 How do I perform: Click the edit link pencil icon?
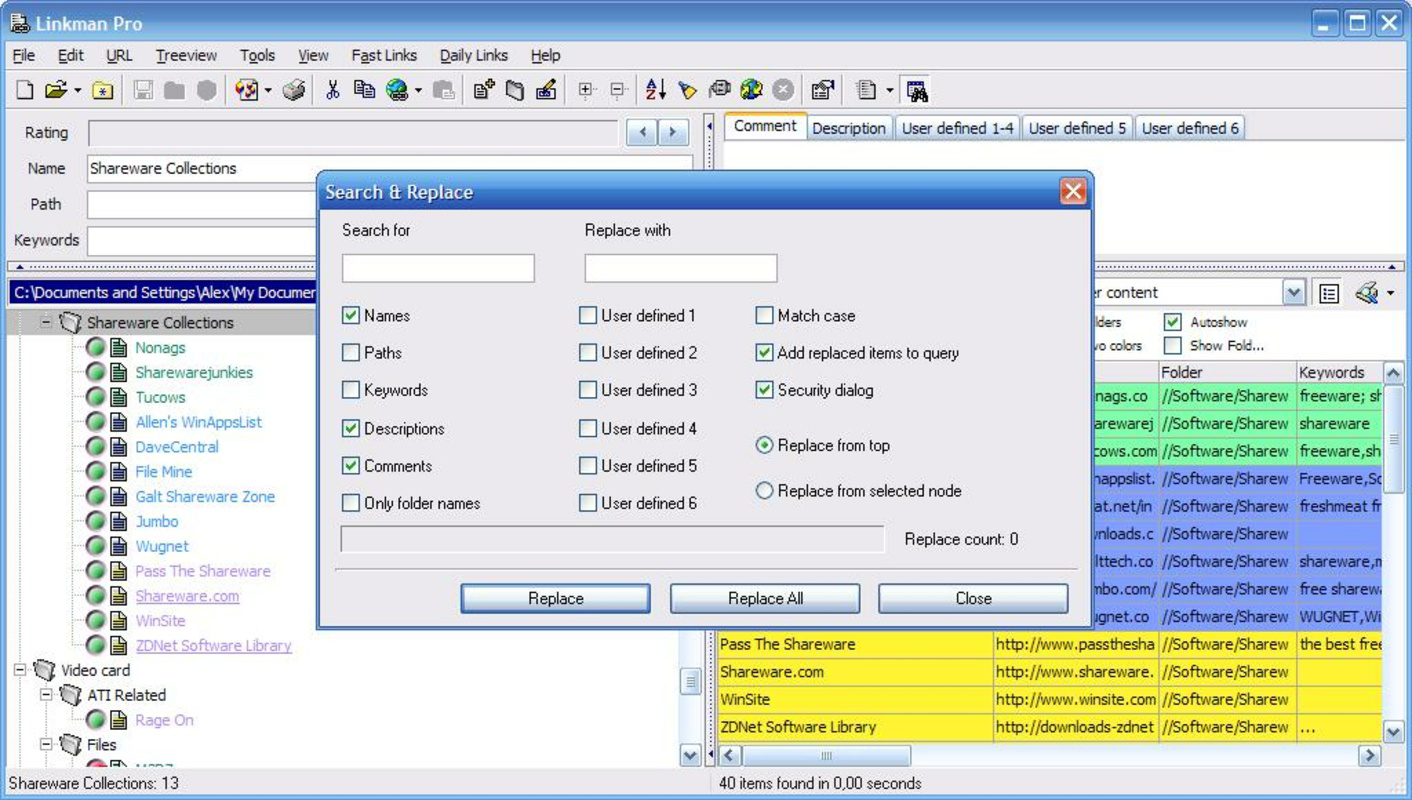[546, 90]
